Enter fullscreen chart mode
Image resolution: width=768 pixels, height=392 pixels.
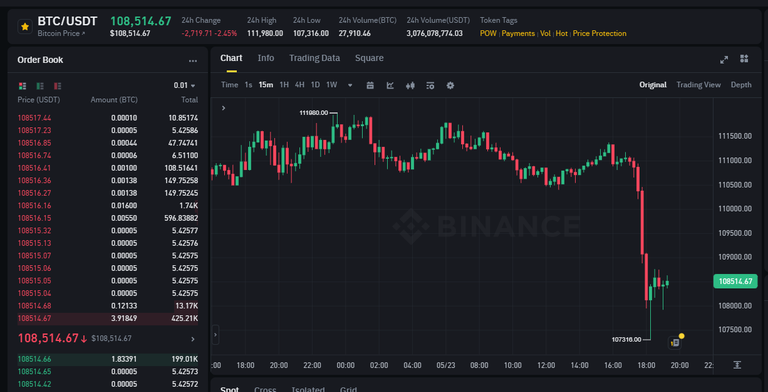[x=724, y=59]
